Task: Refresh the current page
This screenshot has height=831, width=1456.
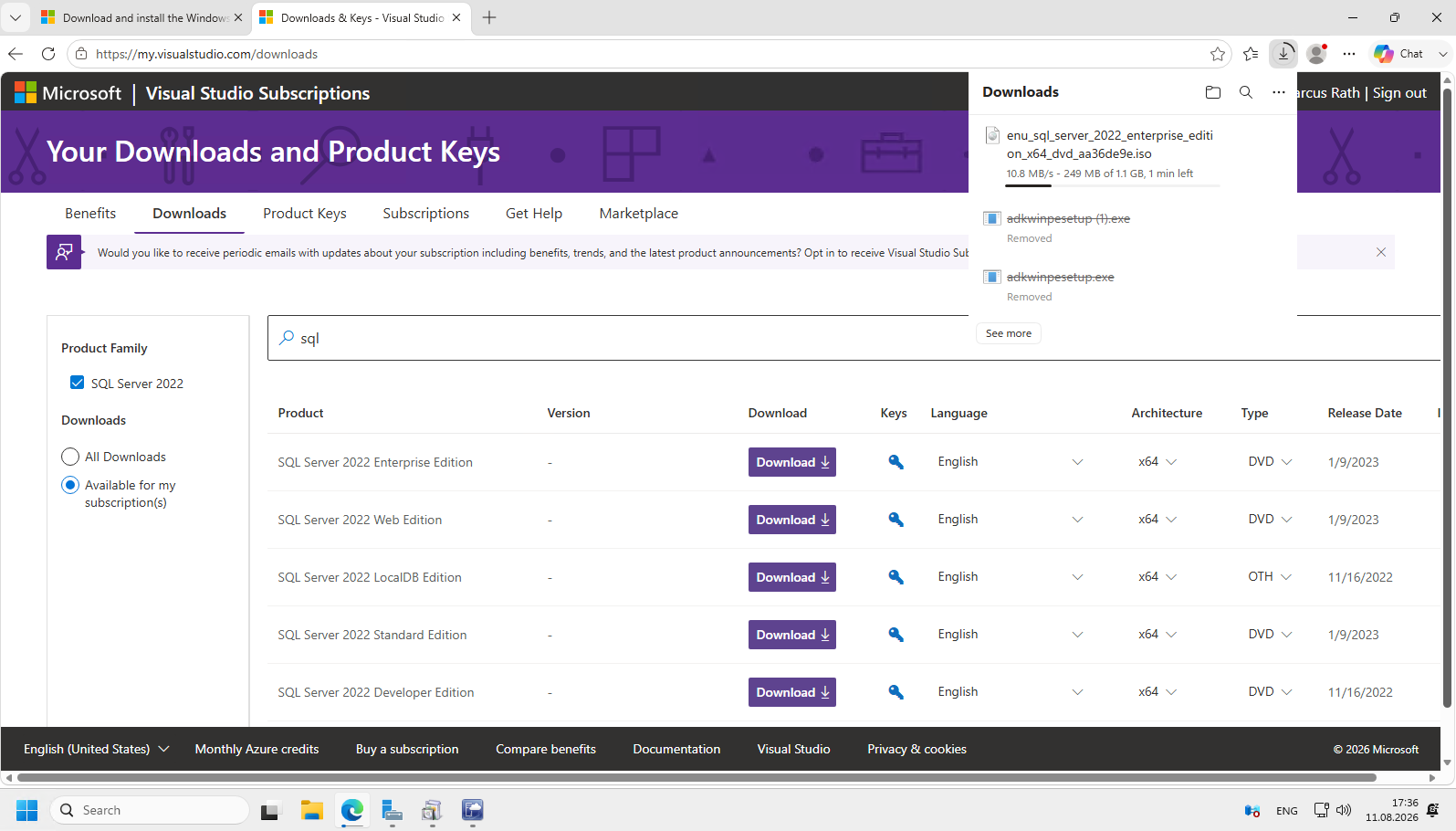Action: tap(48, 54)
